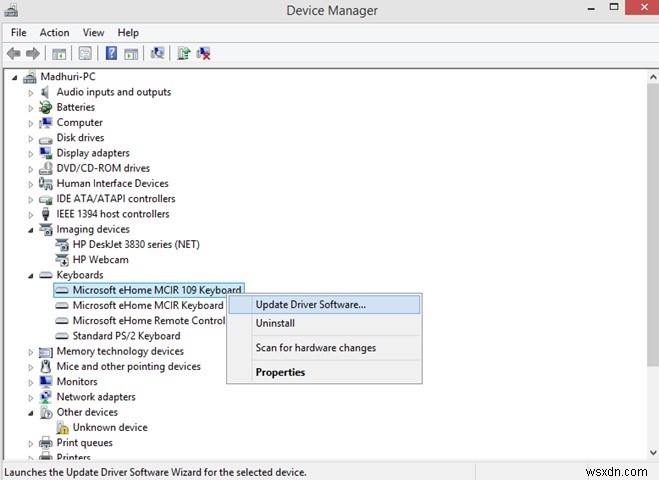Select the Unknown device entry
This screenshot has height=482, width=659.
tap(110, 427)
